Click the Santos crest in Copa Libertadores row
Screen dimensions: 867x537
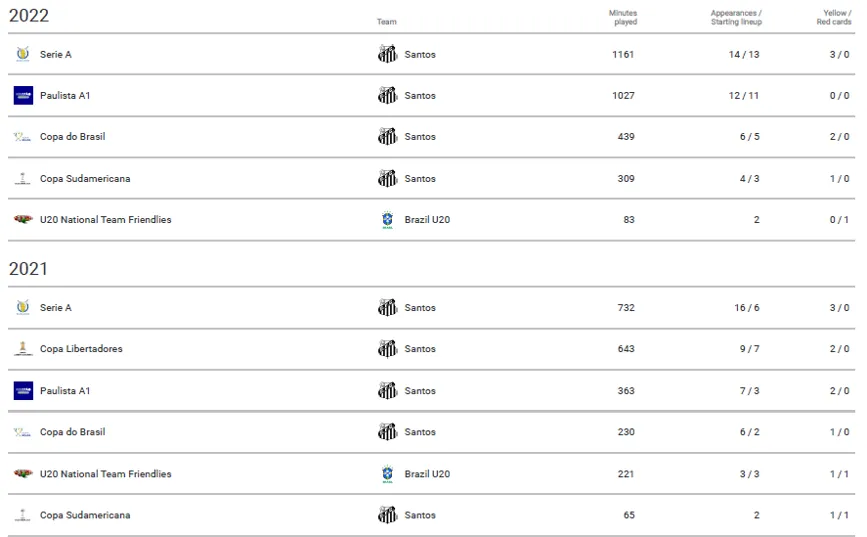click(x=388, y=348)
